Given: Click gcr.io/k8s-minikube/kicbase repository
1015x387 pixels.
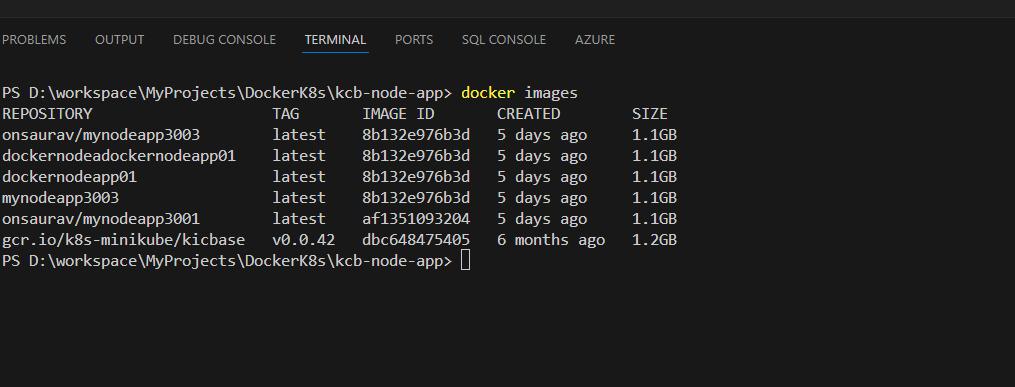Looking at the screenshot, I should click(x=124, y=240).
